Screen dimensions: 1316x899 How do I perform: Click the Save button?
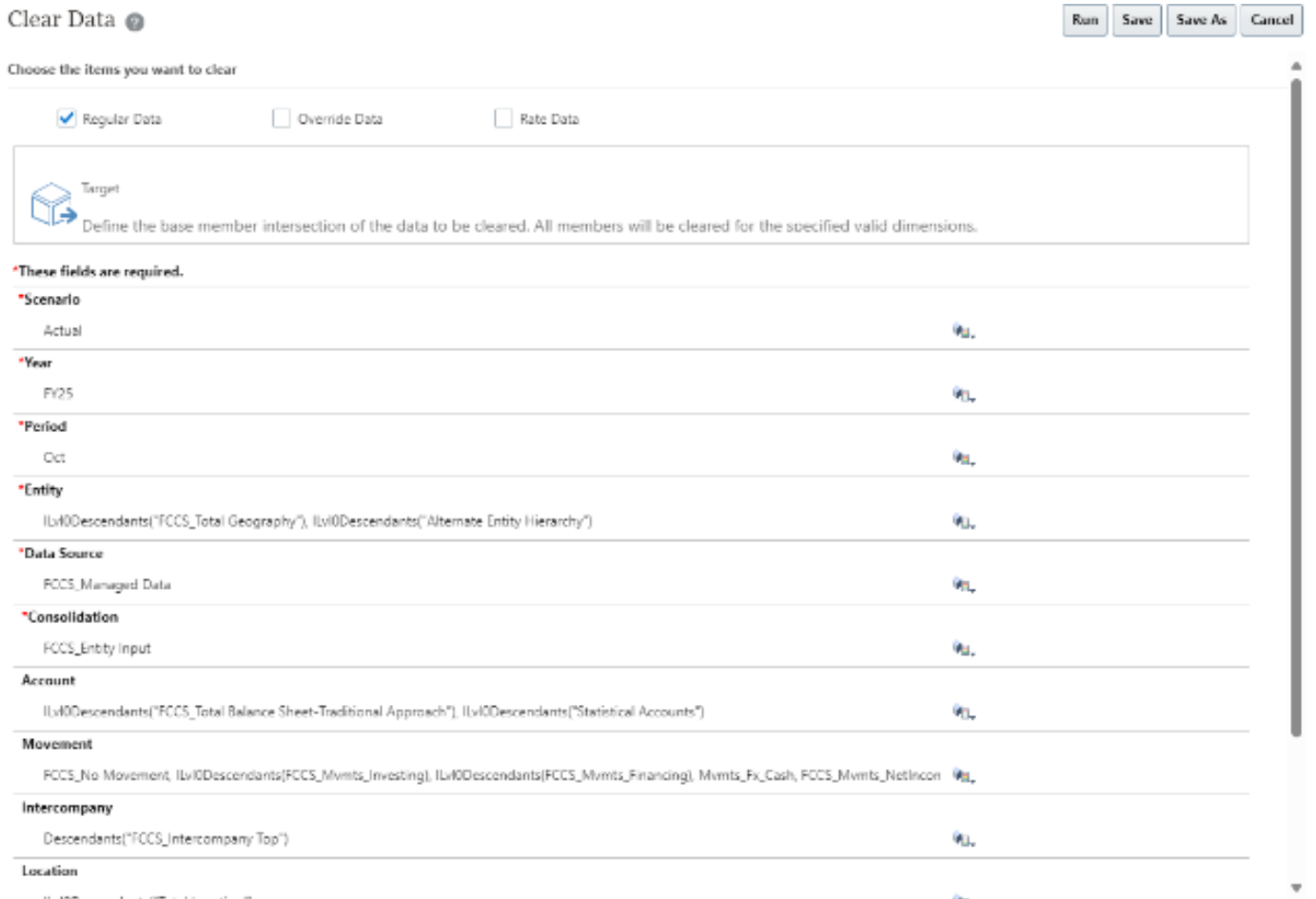1136,20
